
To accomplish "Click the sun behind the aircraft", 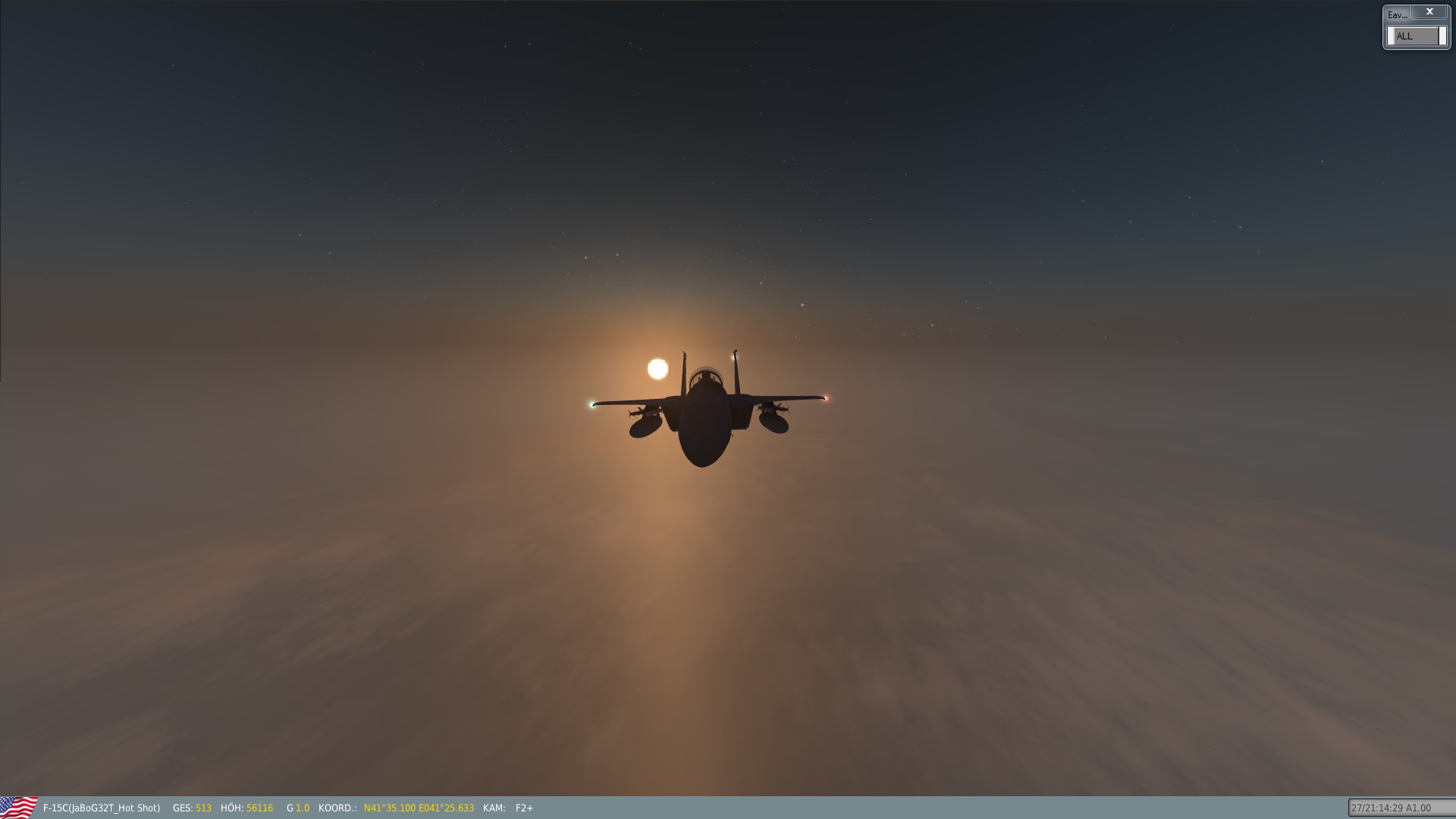I will tap(657, 369).
